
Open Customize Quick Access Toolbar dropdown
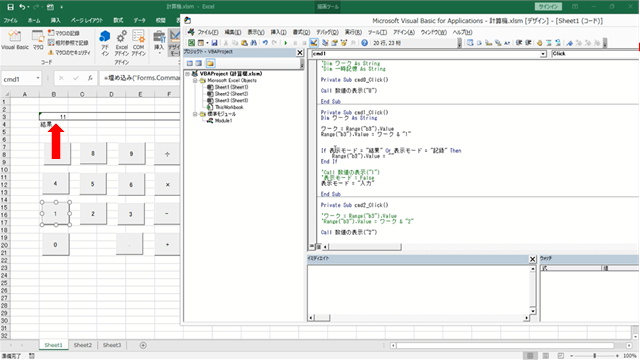pyautogui.click(x=62, y=7)
